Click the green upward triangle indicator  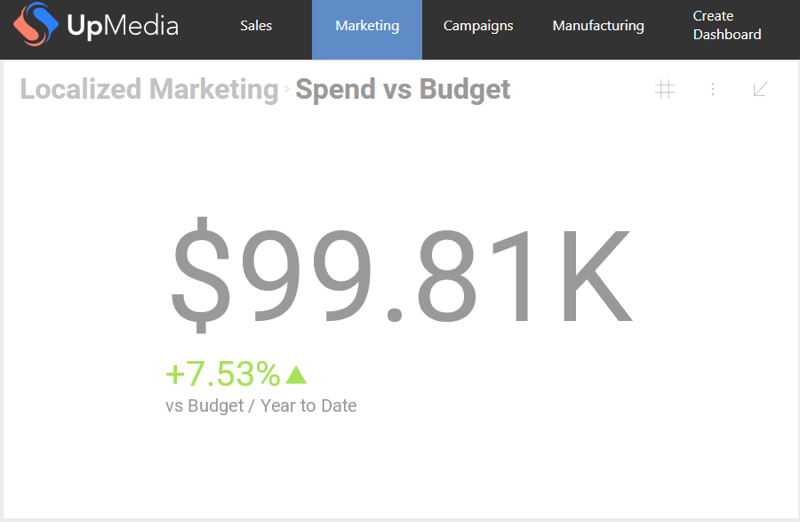(296, 375)
